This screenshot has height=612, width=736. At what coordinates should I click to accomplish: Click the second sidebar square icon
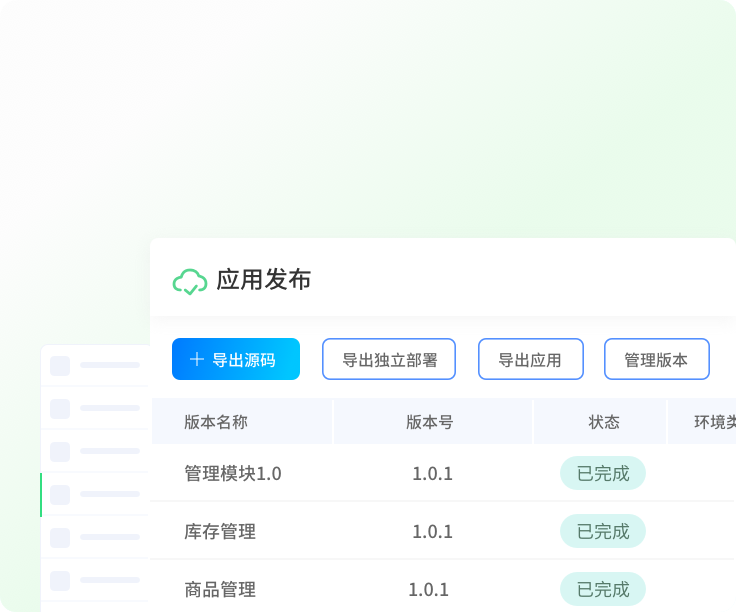(x=60, y=408)
